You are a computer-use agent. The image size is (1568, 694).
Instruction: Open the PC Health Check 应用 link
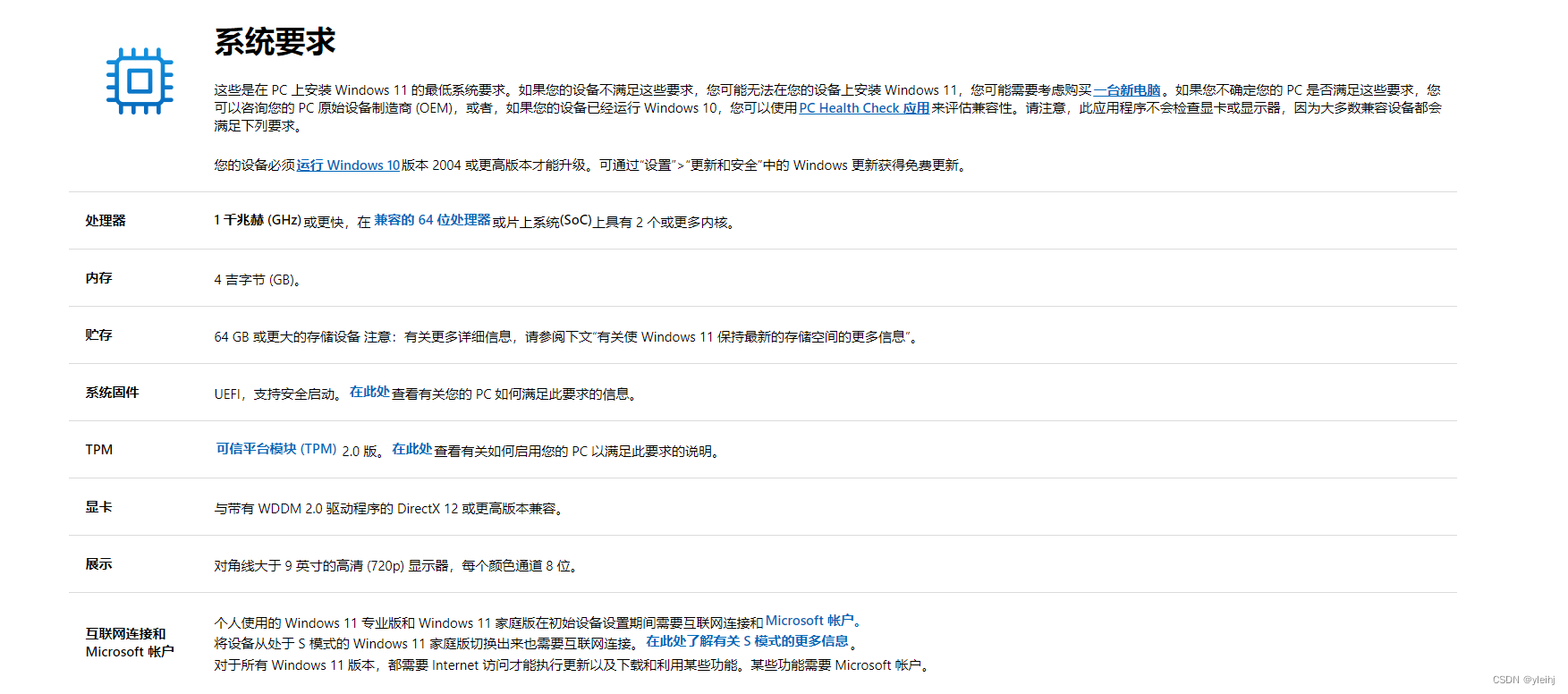[864, 108]
